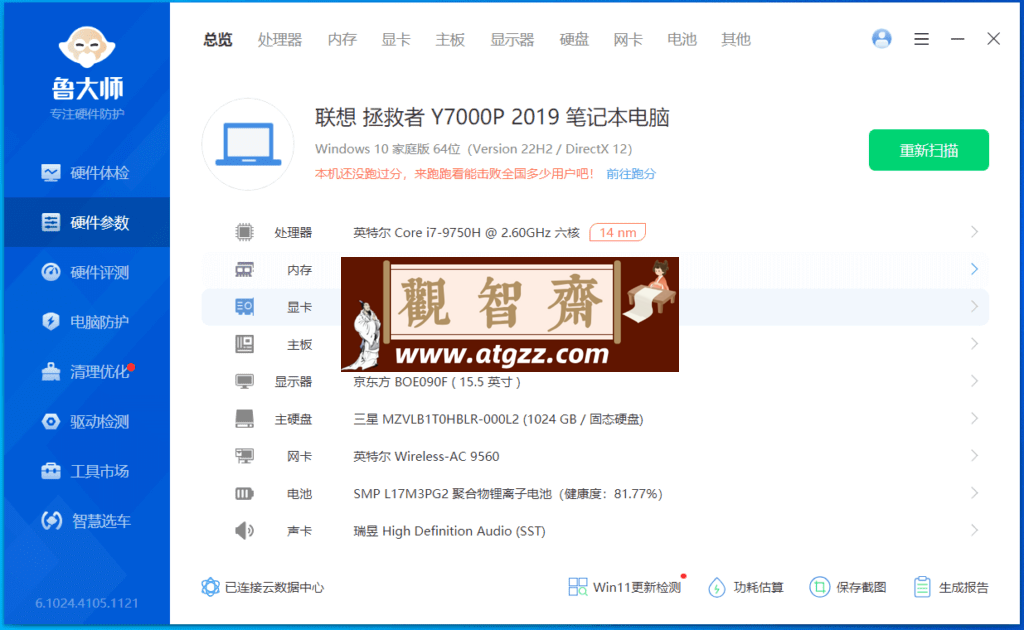Click the Win11更新检测 label
Viewport: 1024px width, 630px height.
coord(637,588)
